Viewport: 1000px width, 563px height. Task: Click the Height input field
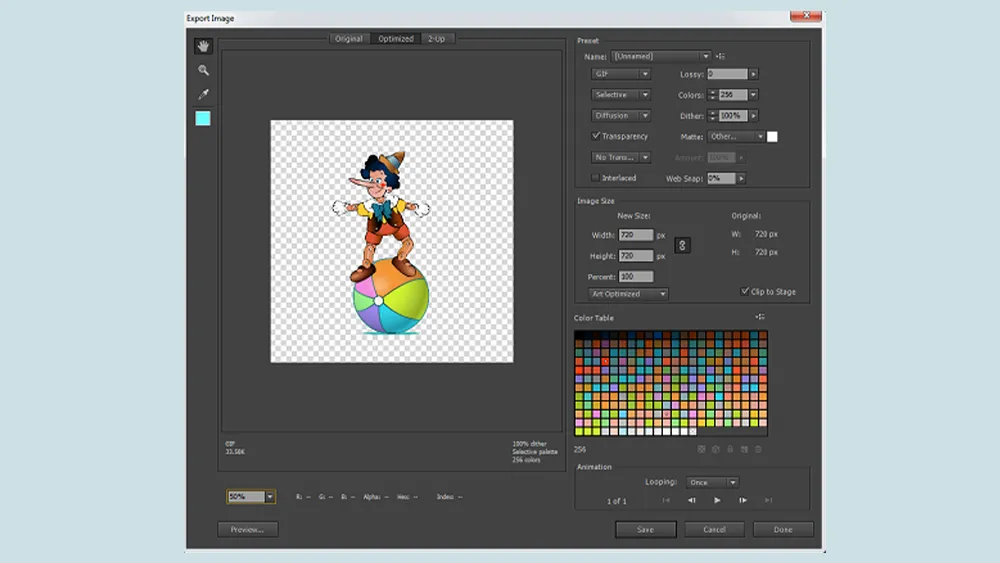click(636, 256)
